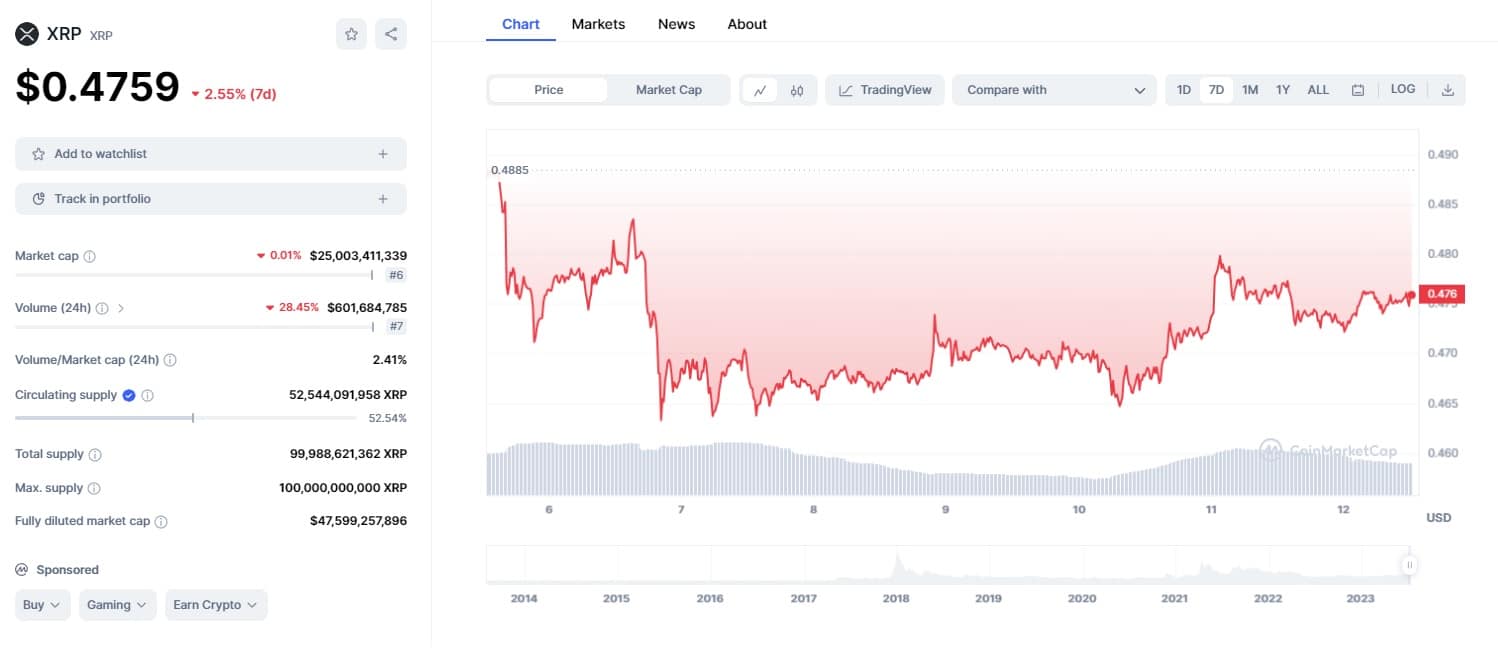The height and width of the screenshot is (648, 1498).
Task: Open the Compare with dropdown
Action: click(x=1054, y=90)
